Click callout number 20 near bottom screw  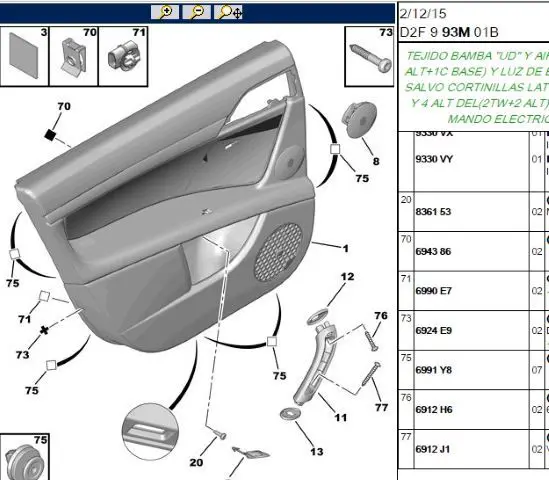[x=196, y=462]
